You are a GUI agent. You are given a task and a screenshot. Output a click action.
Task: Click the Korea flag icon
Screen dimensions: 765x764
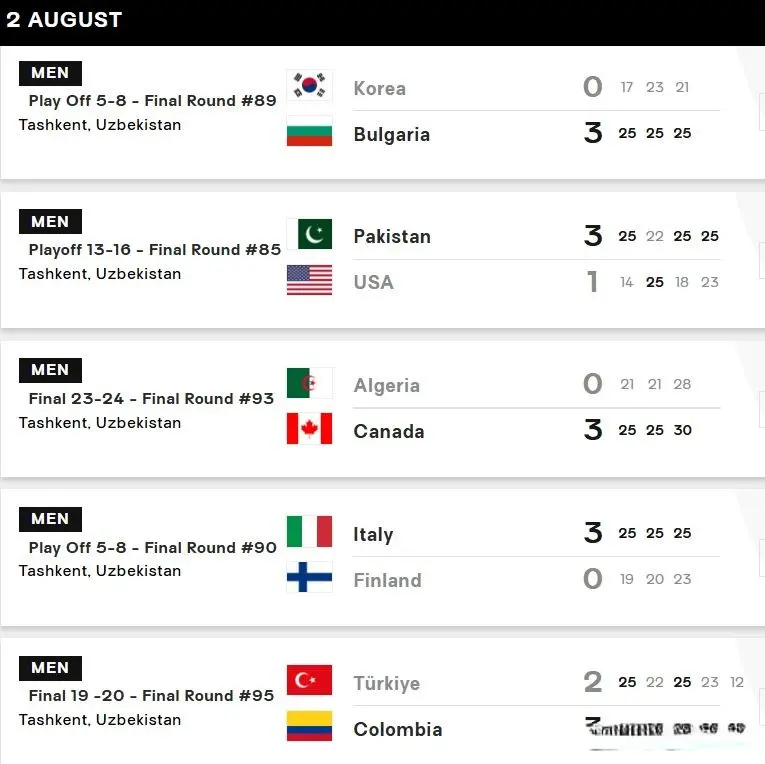tap(309, 85)
